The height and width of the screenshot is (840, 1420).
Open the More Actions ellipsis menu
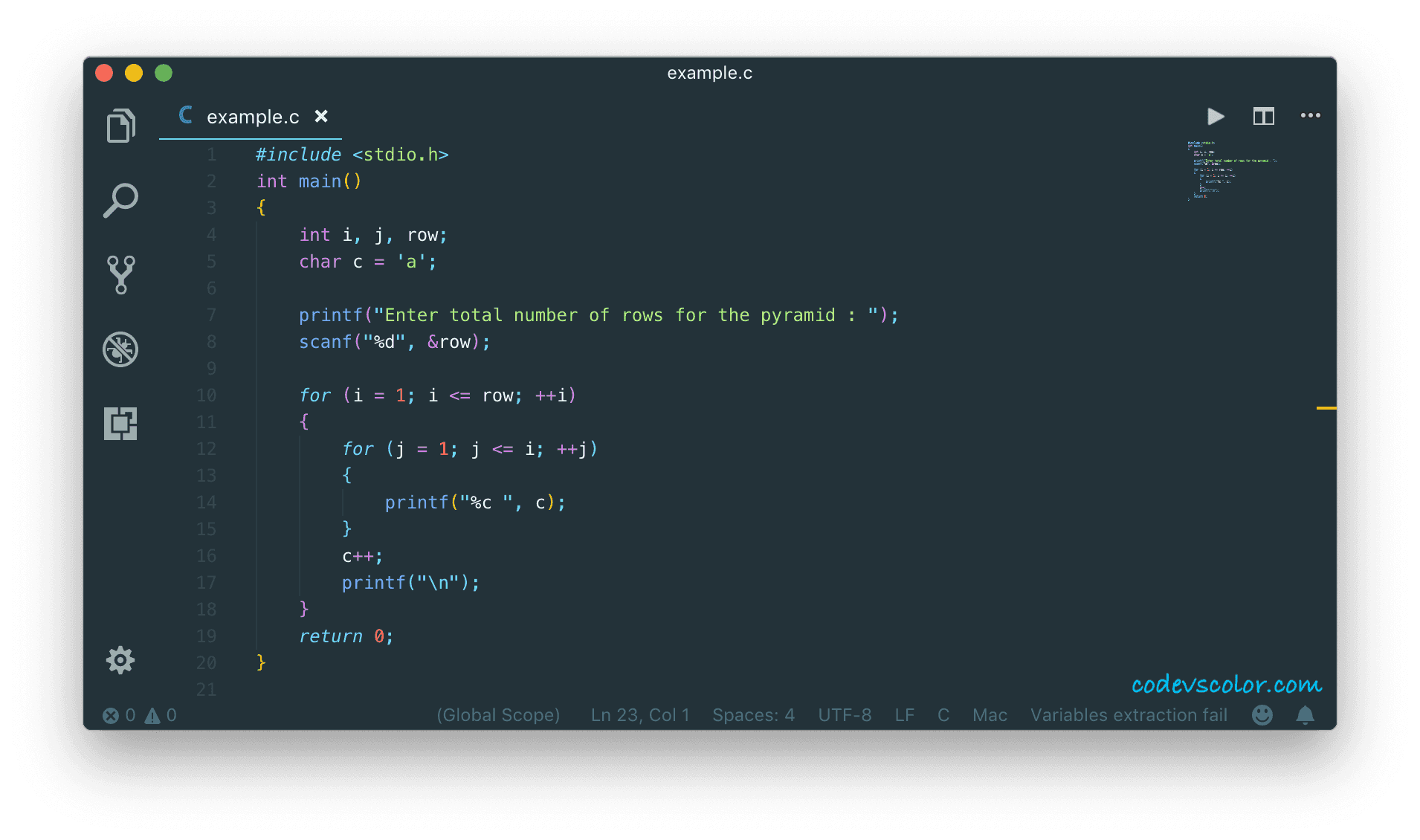[1310, 116]
